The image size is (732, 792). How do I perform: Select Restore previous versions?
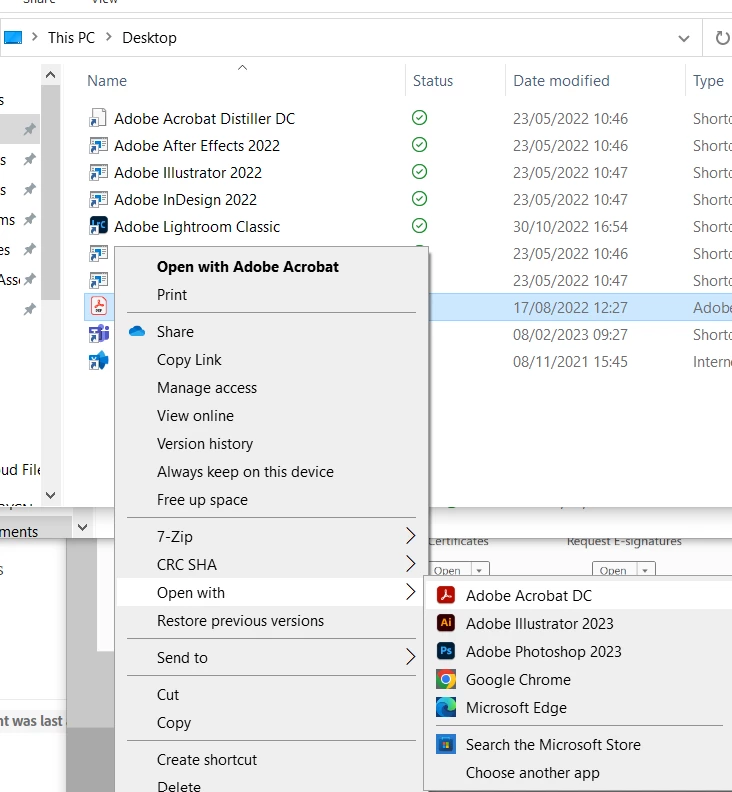pos(240,620)
